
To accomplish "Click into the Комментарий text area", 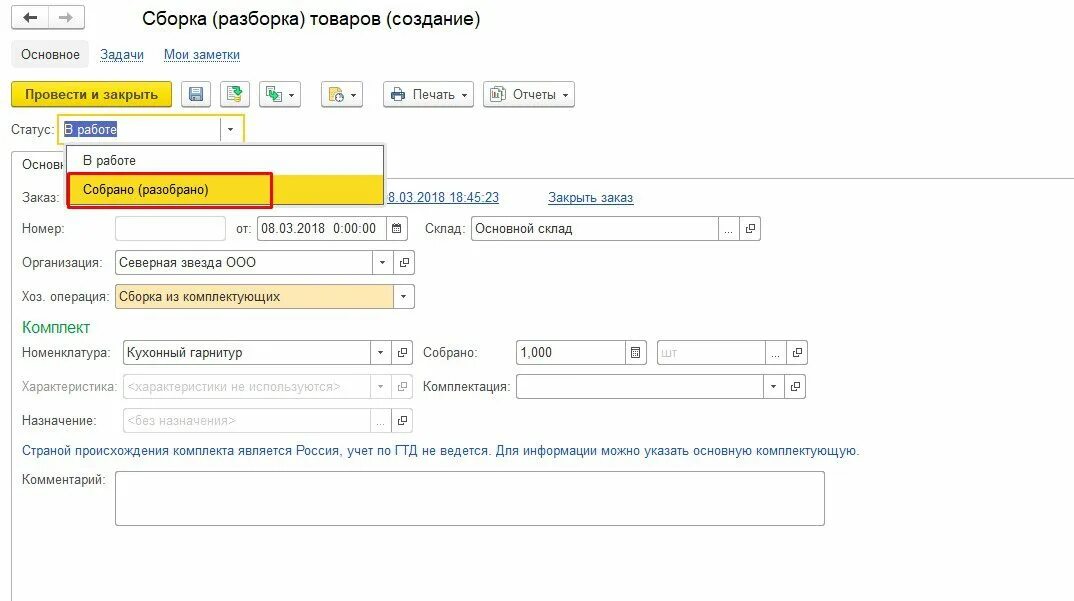I will 470,498.
